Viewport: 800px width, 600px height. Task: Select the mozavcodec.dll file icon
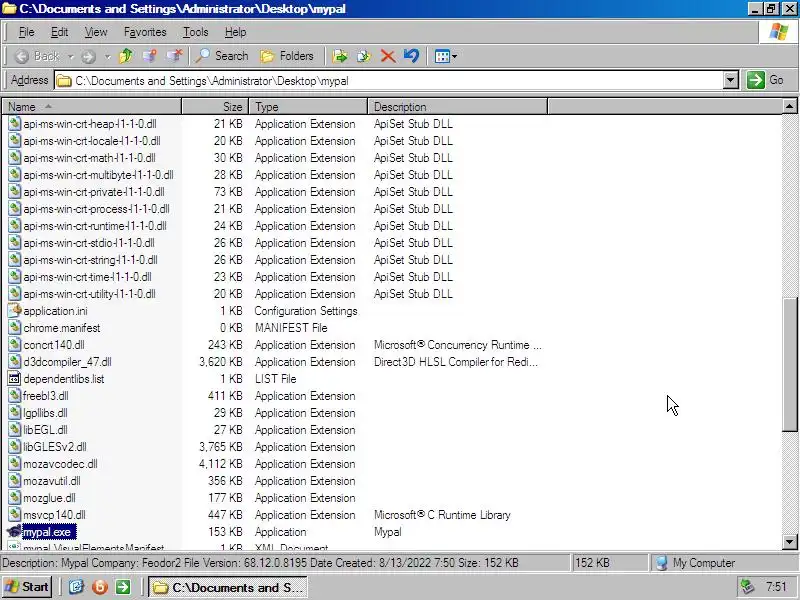pyautogui.click(x=15, y=464)
